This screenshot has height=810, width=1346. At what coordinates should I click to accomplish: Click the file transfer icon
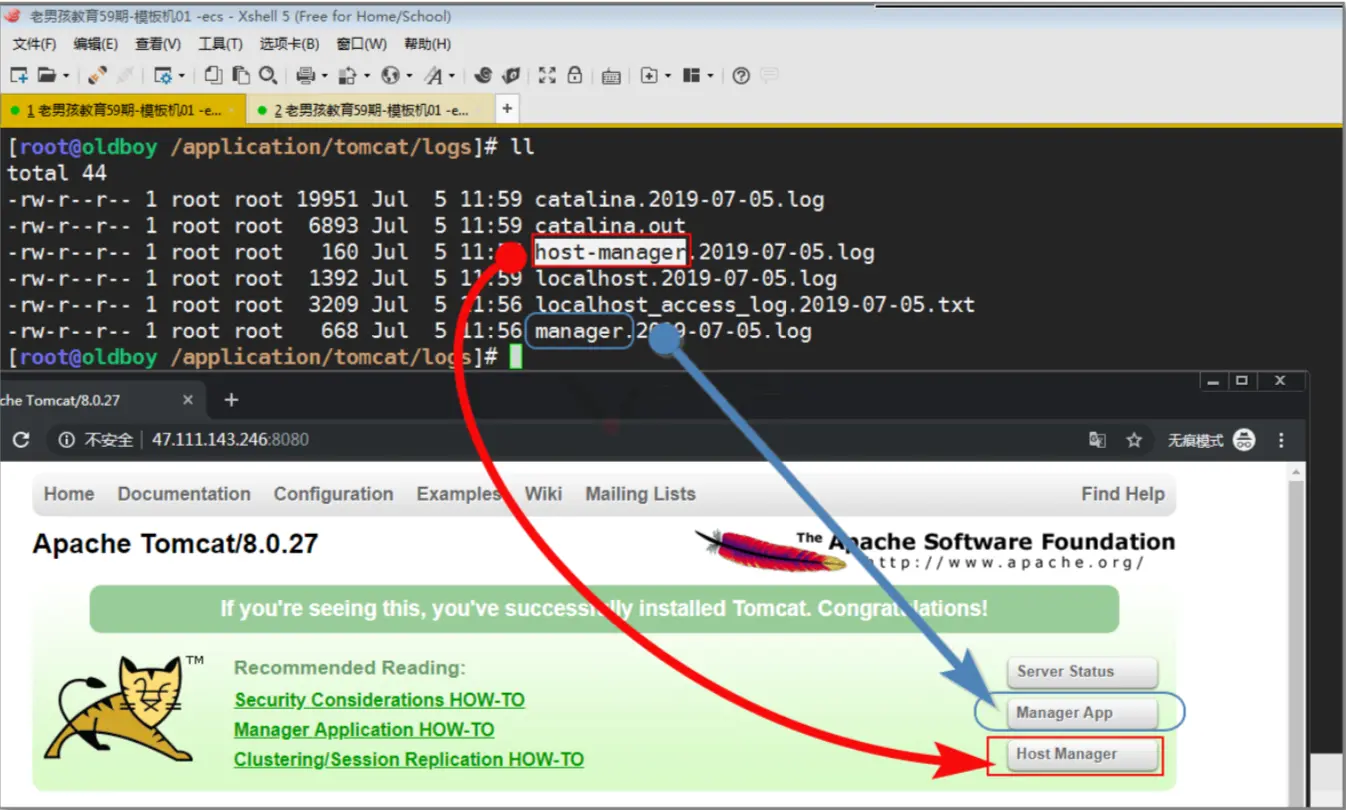click(348, 75)
